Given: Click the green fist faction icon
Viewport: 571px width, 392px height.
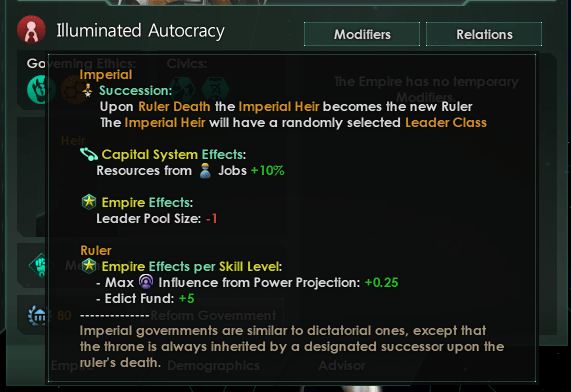Looking at the screenshot, I should pyautogui.click(x=40, y=265).
